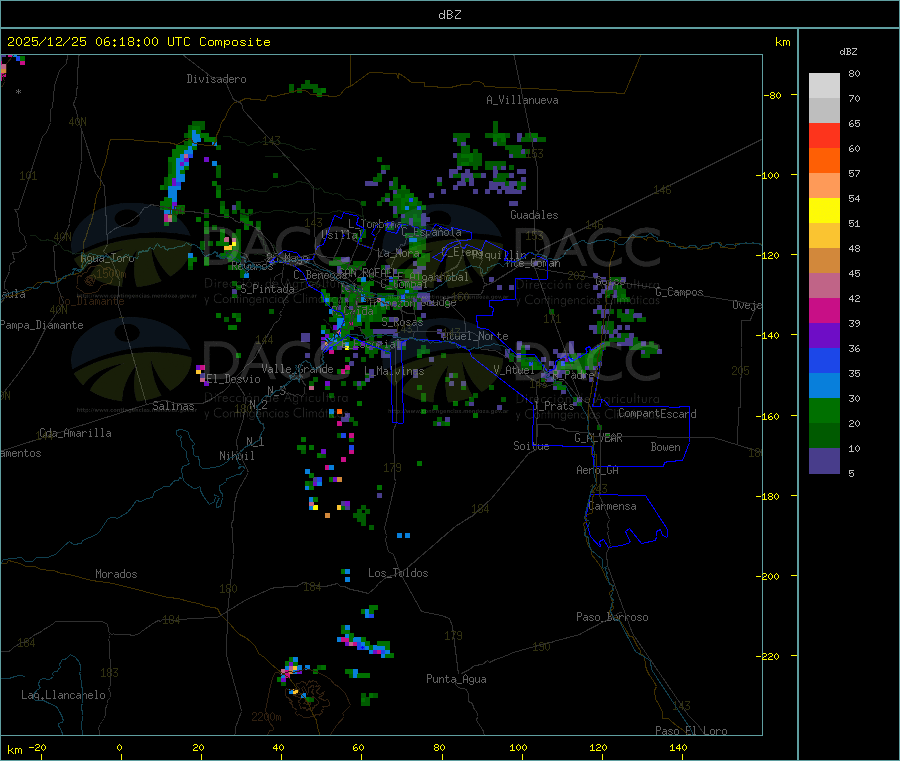Click the CompantEscard location label
Screen dimensions: 900x761
pos(657,413)
